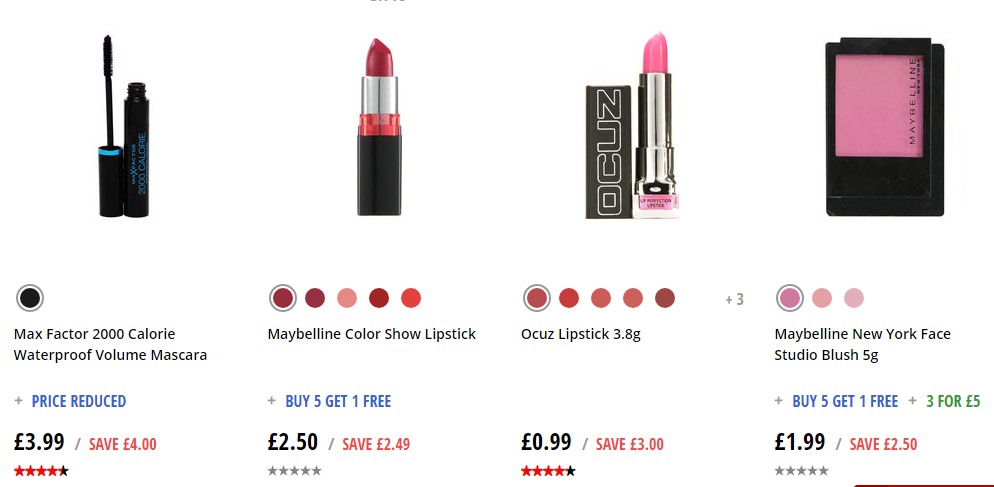Select the first ringed Ocuz Lipstick shade
The width and height of the screenshot is (994, 487).
pyautogui.click(x=537, y=298)
